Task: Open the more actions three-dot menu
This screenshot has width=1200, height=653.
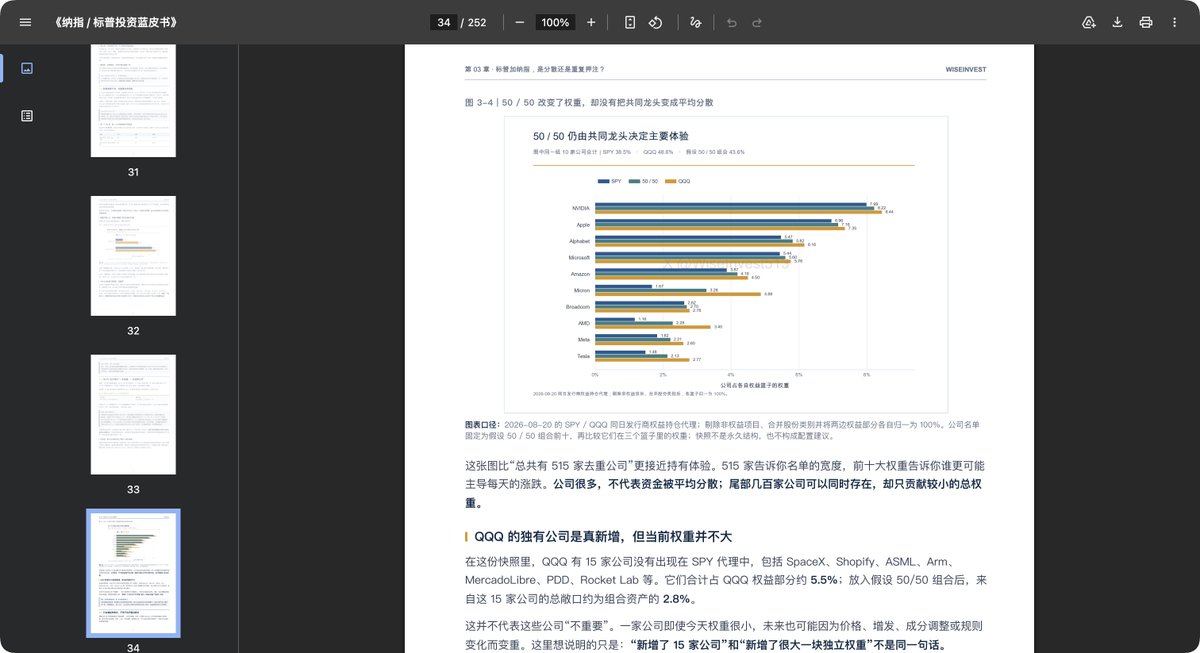Action: click(x=1175, y=22)
